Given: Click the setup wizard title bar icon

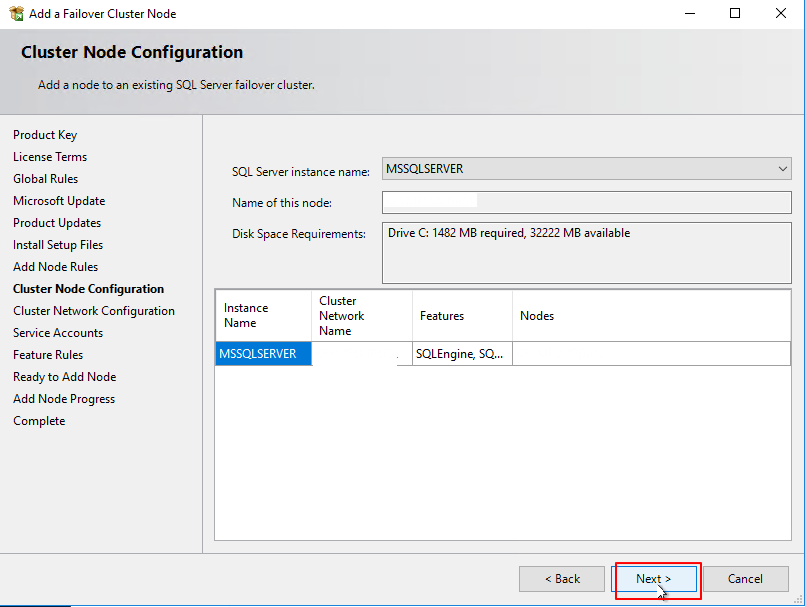Looking at the screenshot, I should coord(16,13).
